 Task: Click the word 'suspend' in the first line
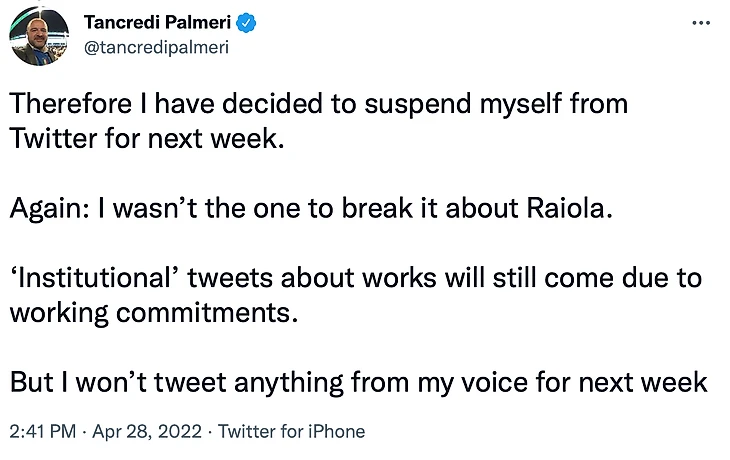418,105
